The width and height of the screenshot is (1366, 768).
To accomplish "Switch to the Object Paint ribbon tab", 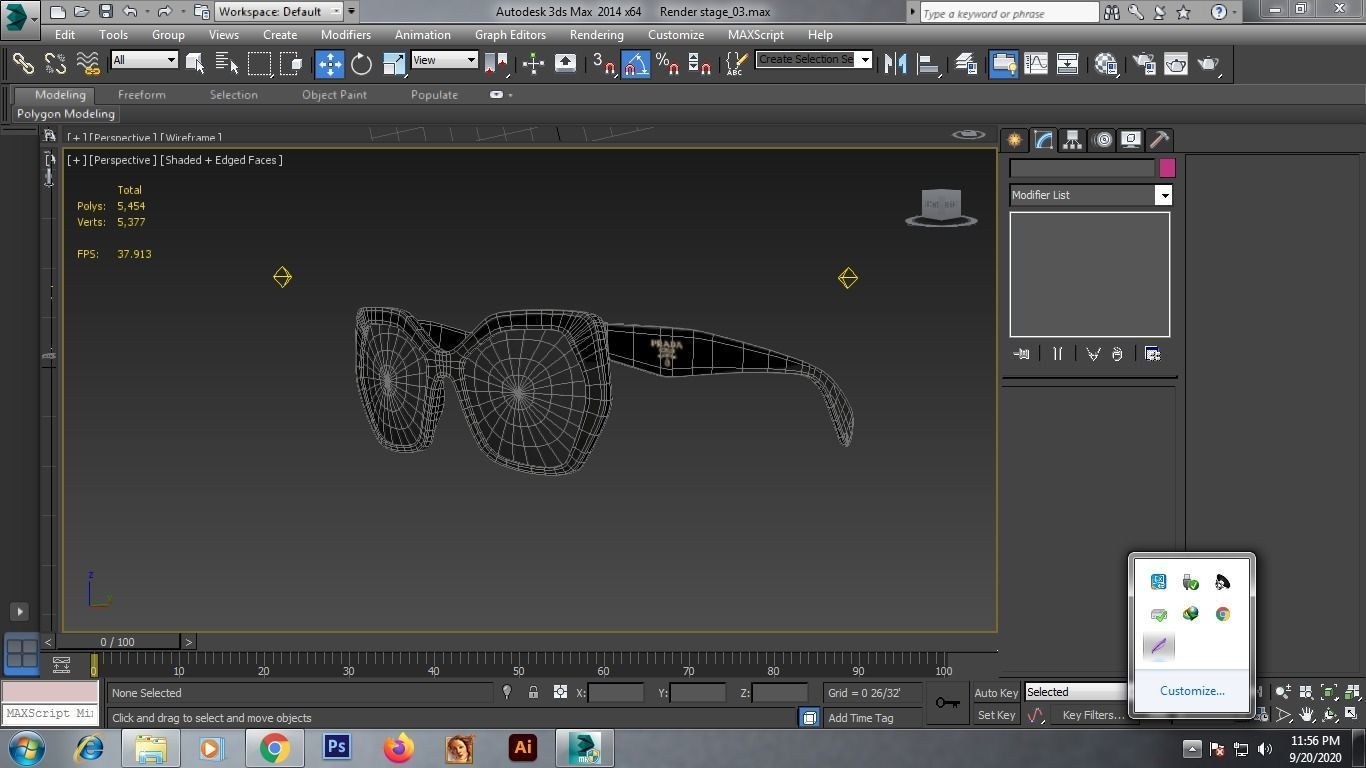I will [334, 95].
